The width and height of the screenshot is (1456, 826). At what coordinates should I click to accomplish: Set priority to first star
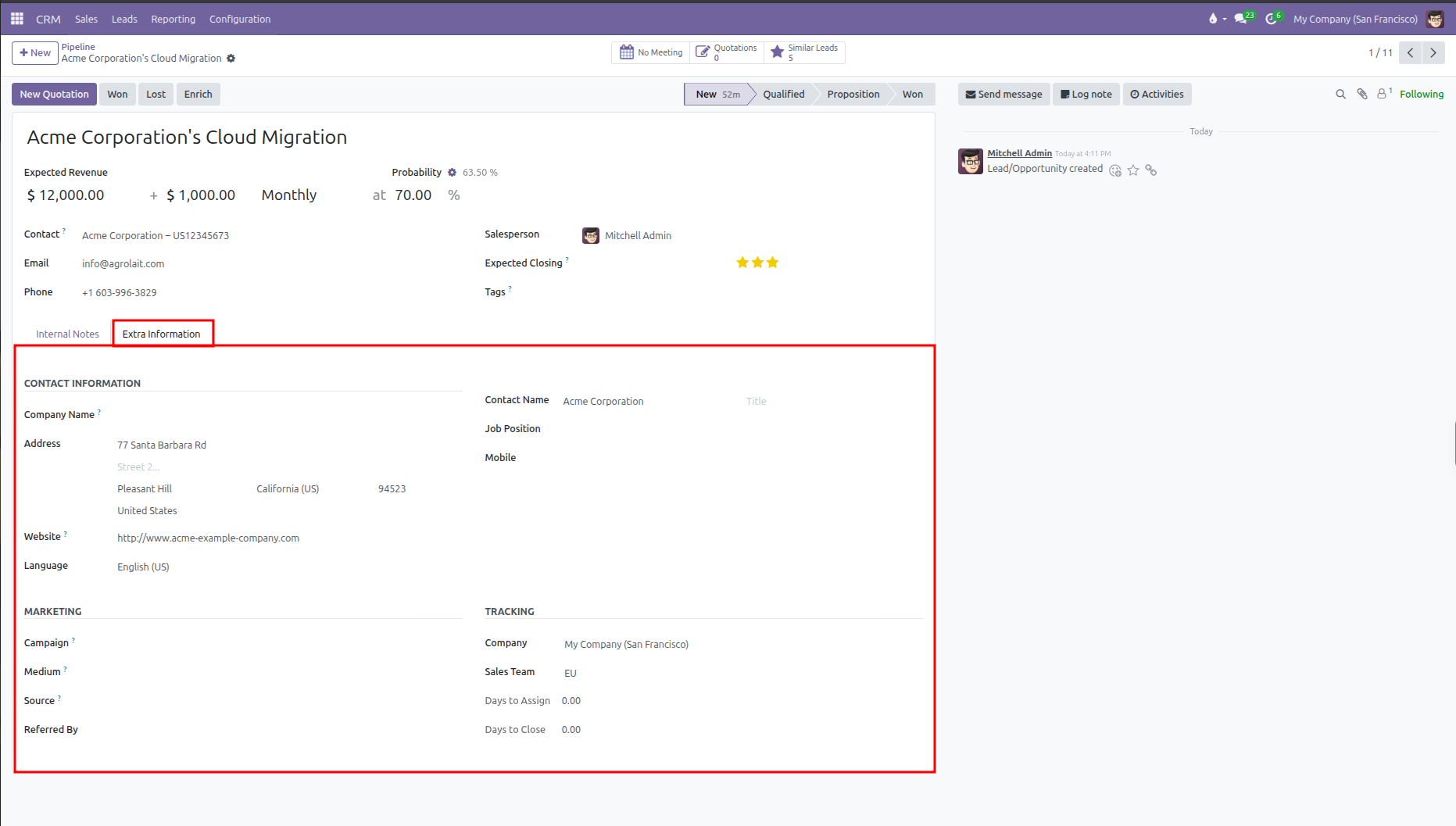742,263
